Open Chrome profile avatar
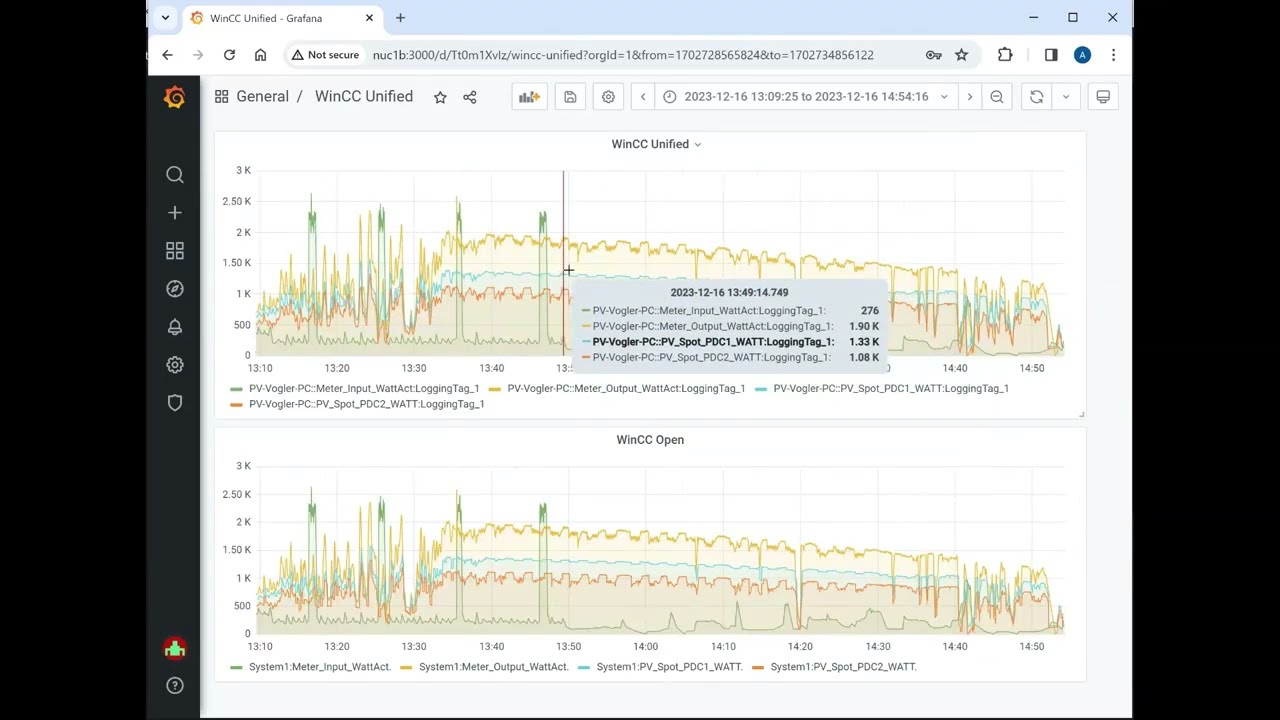 (1082, 55)
